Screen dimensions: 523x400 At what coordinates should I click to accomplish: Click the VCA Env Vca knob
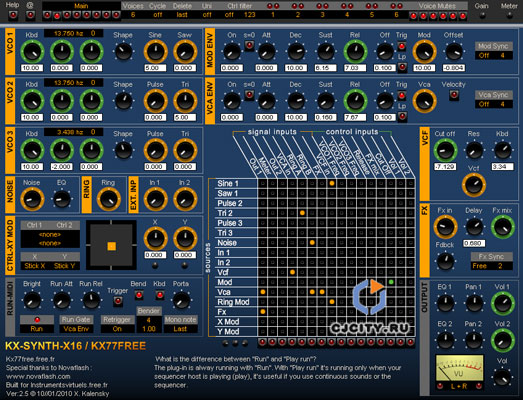coord(424,101)
